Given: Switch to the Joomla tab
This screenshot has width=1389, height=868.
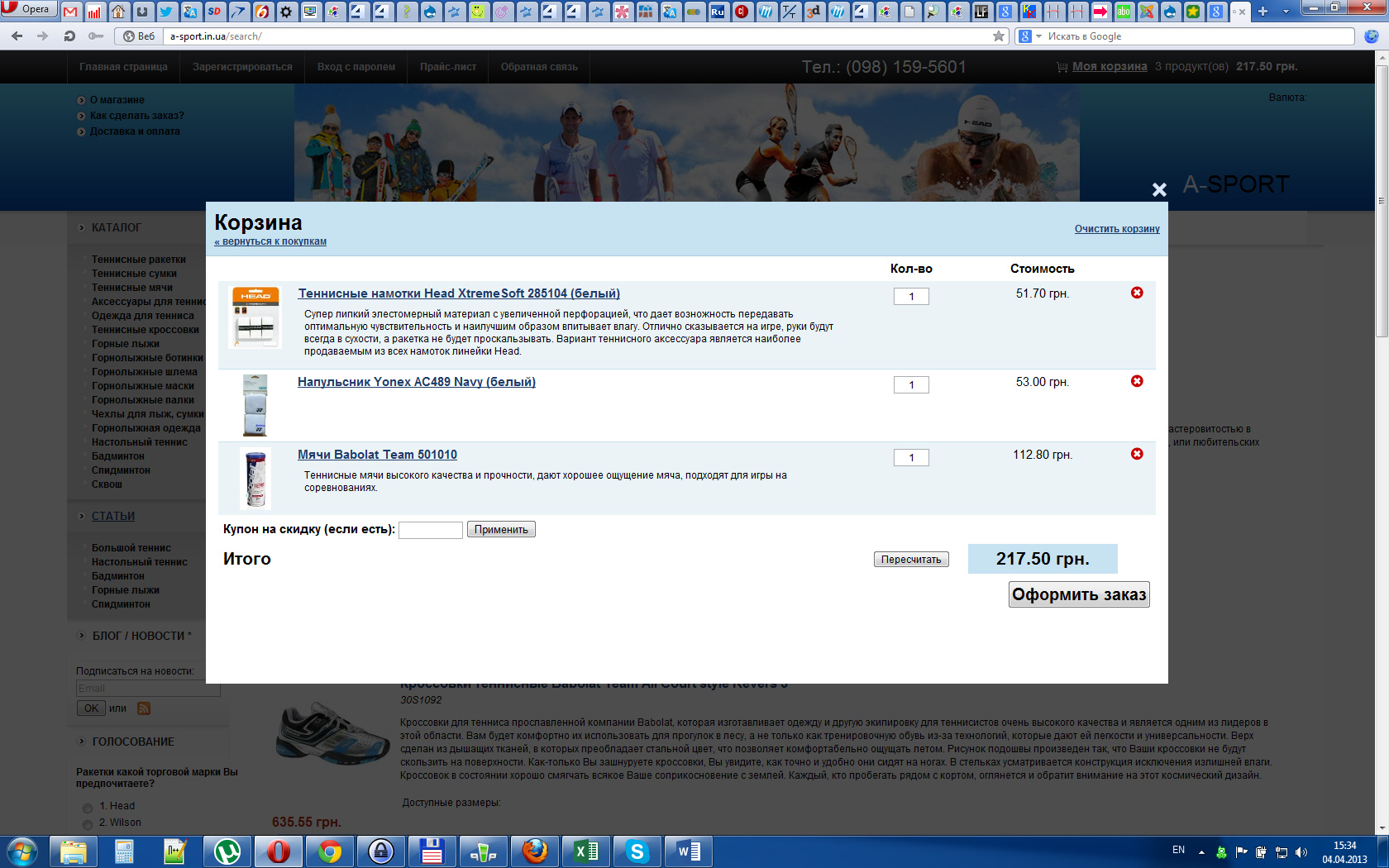Looking at the screenshot, I should point(1148,12).
